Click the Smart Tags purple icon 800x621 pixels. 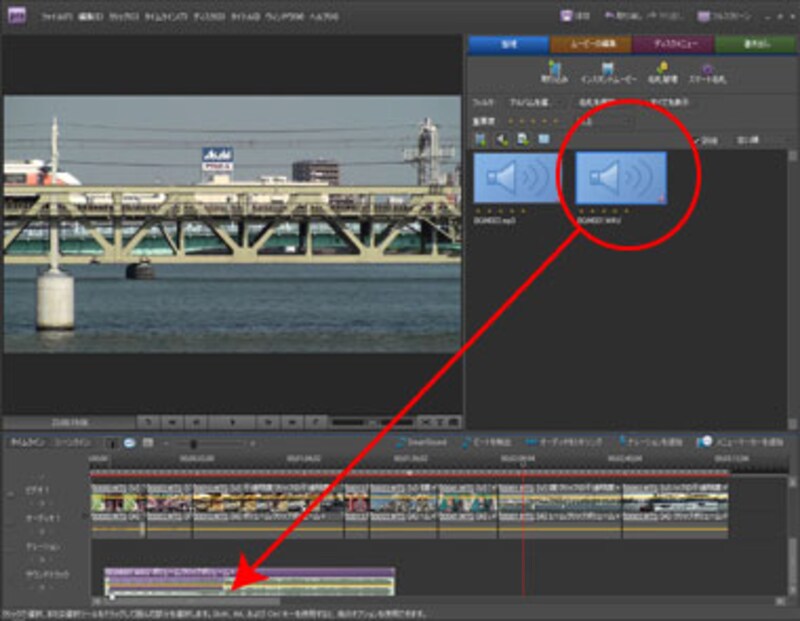pyautogui.click(x=708, y=68)
